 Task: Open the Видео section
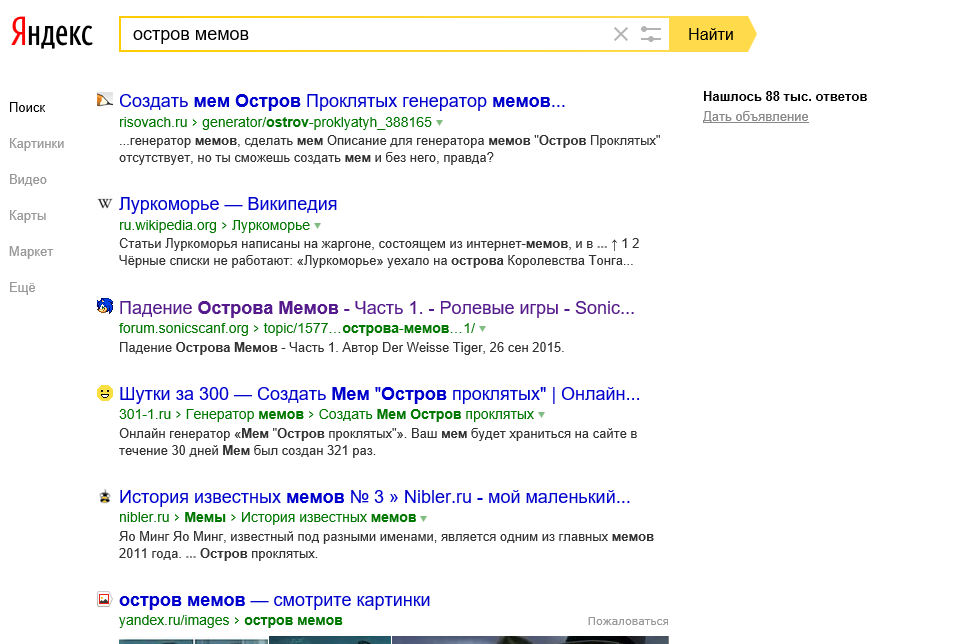tap(30, 179)
